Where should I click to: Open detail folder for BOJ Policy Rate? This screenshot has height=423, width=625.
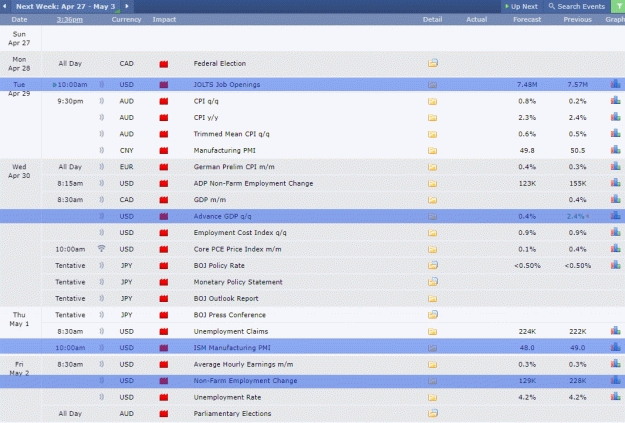pyautogui.click(x=433, y=265)
